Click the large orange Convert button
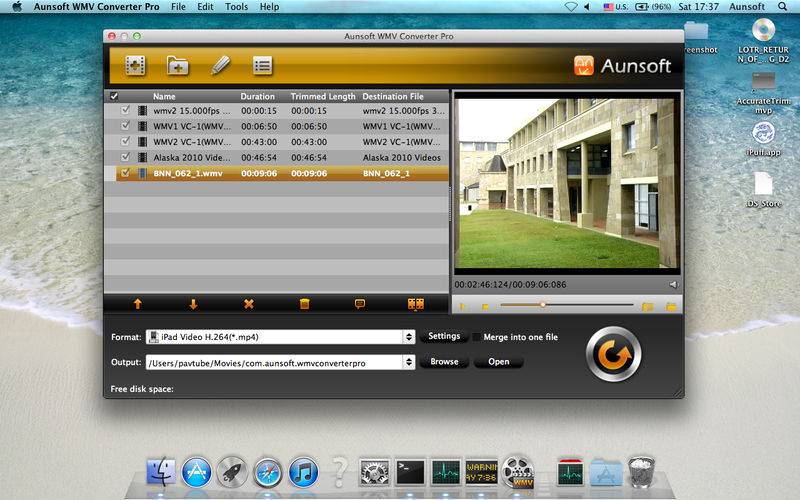Viewport: 800px width, 500px height. (x=614, y=354)
